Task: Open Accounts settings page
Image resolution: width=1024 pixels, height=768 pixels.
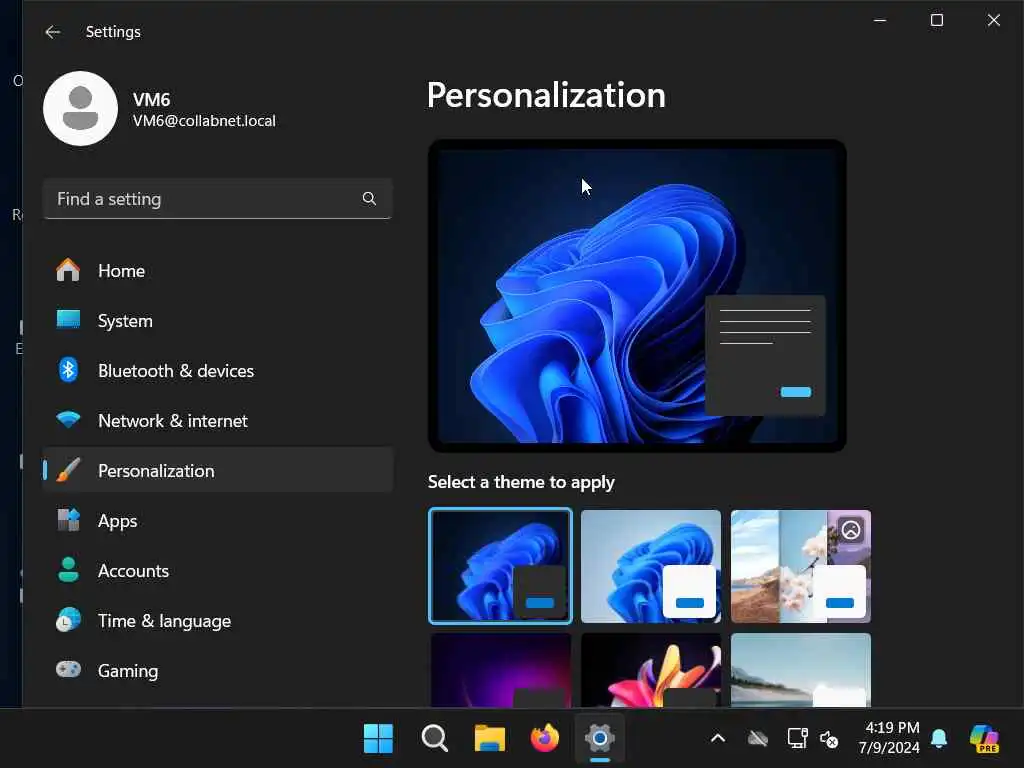Action: (x=217, y=570)
